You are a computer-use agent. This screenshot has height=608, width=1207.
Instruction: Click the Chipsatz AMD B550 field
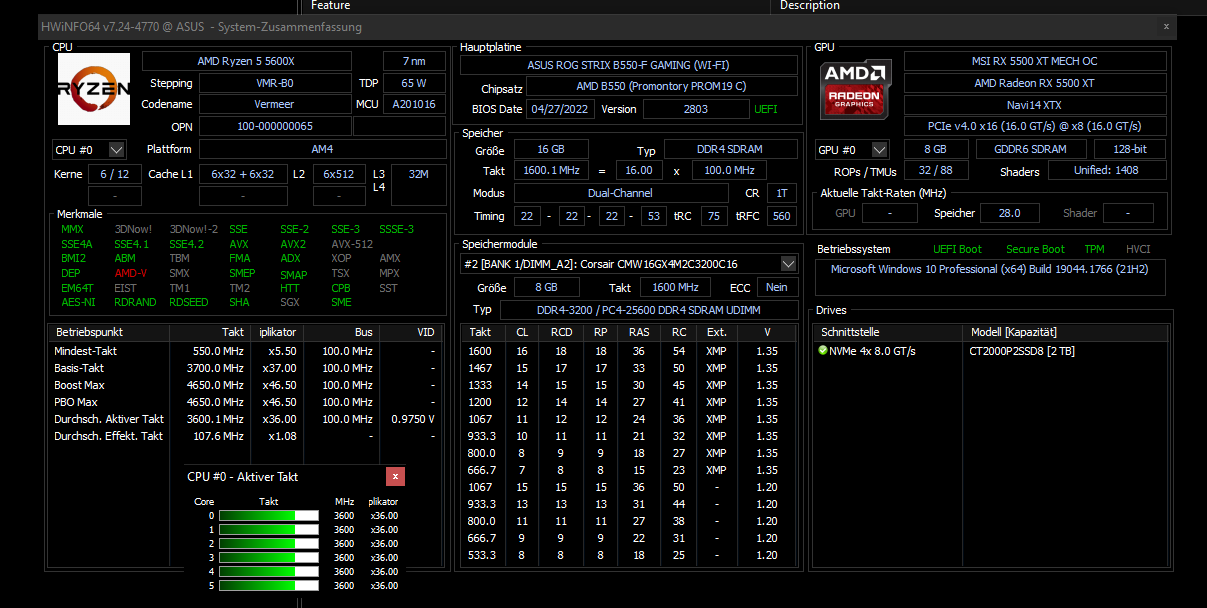coord(661,87)
